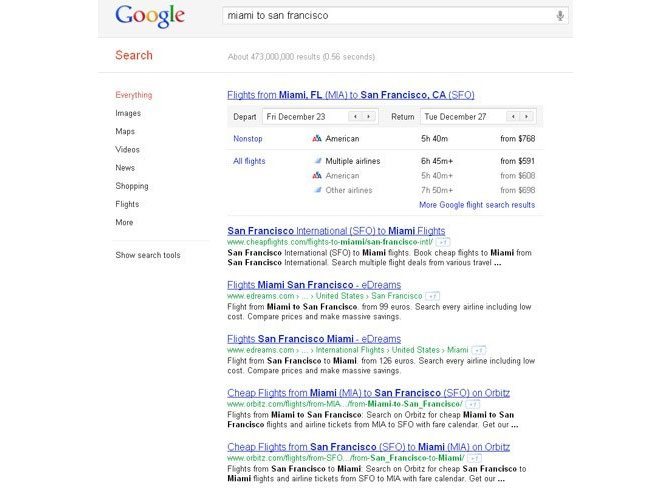Click the Multiple airlines label

pyautogui.click(x=353, y=161)
